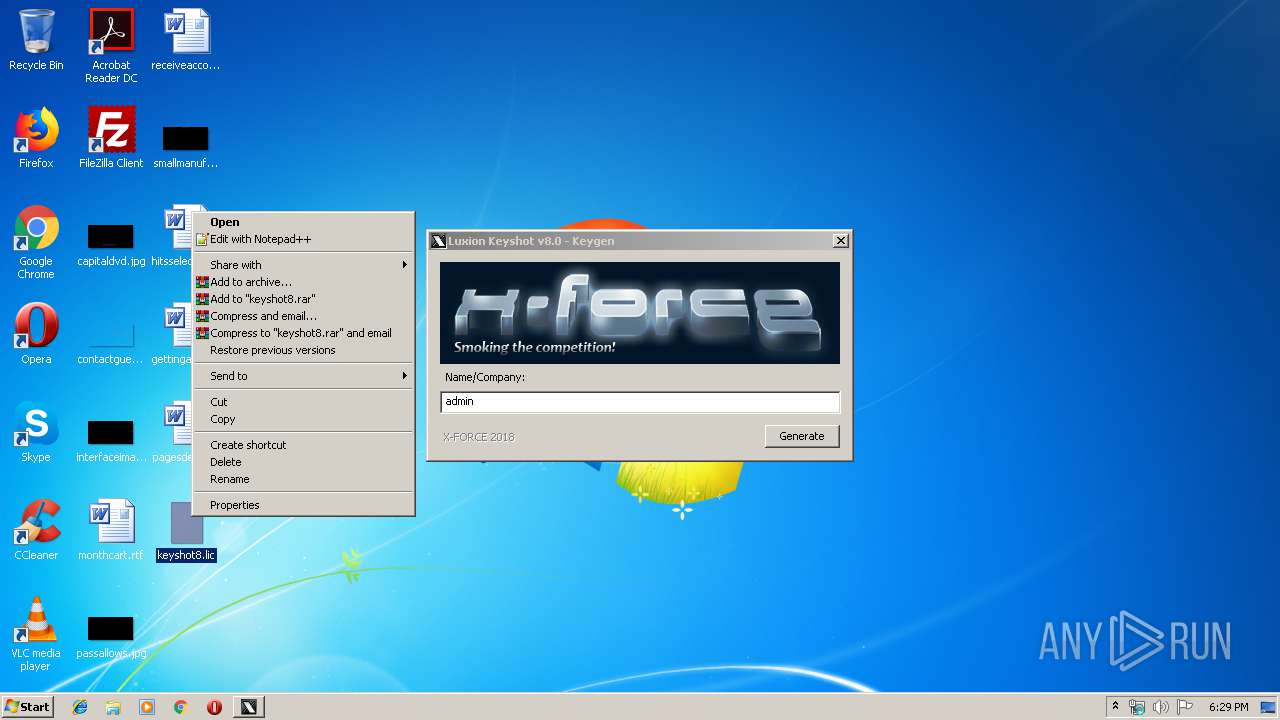The image size is (1280, 720).
Task: Open Windows Explorer from the taskbar
Action: pyautogui.click(x=113, y=707)
